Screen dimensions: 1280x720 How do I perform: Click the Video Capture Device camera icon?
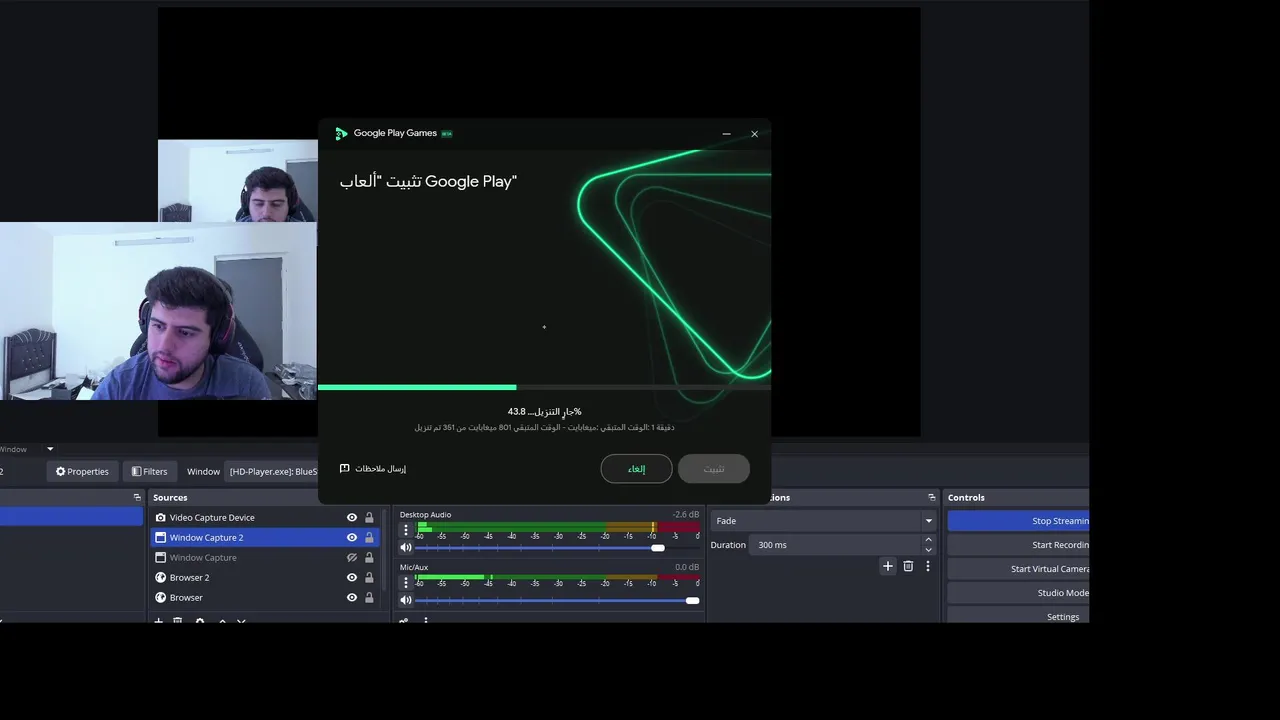160,517
